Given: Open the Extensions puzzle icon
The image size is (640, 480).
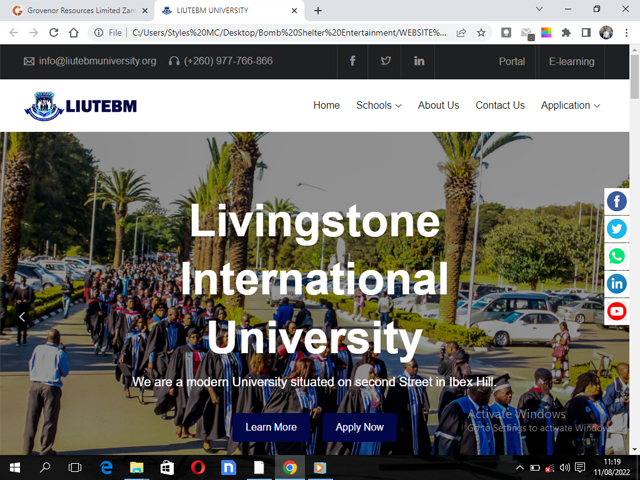Looking at the screenshot, I should tap(566, 33).
